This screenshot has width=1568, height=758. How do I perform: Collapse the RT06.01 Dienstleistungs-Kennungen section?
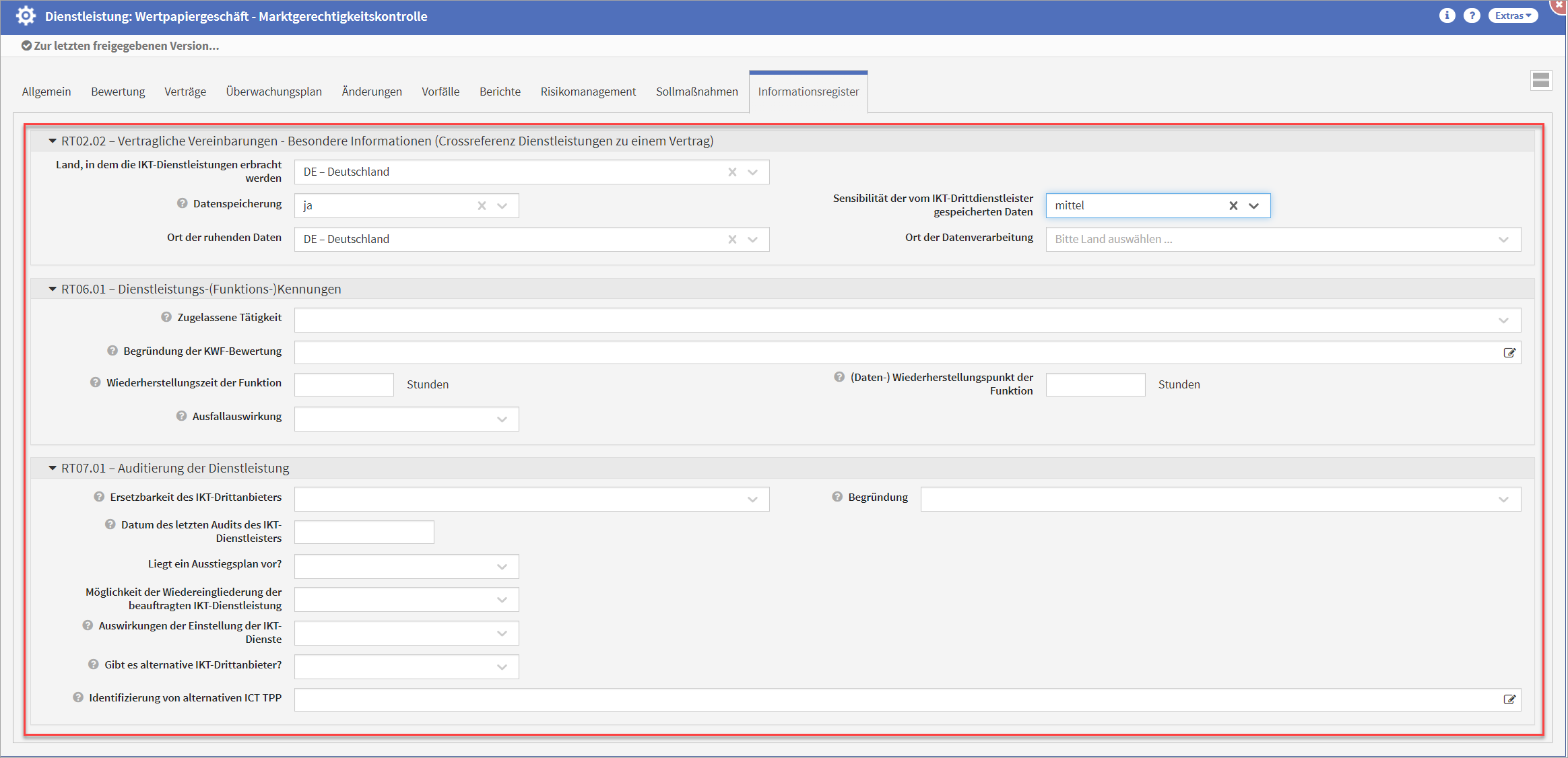point(53,289)
